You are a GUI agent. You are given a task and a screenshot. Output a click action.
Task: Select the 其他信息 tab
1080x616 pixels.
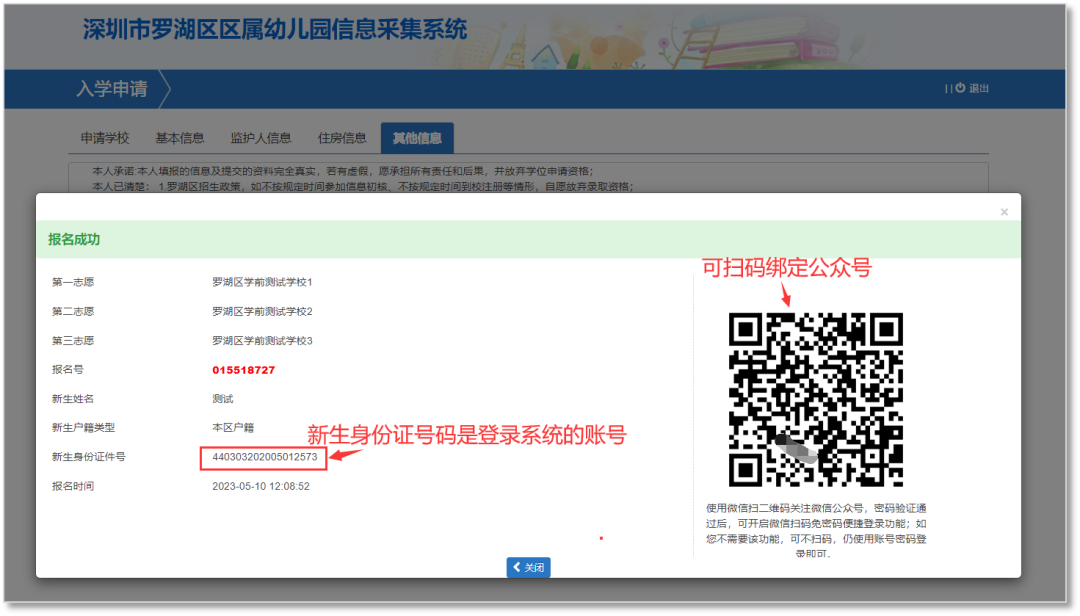click(x=417, y=138)
